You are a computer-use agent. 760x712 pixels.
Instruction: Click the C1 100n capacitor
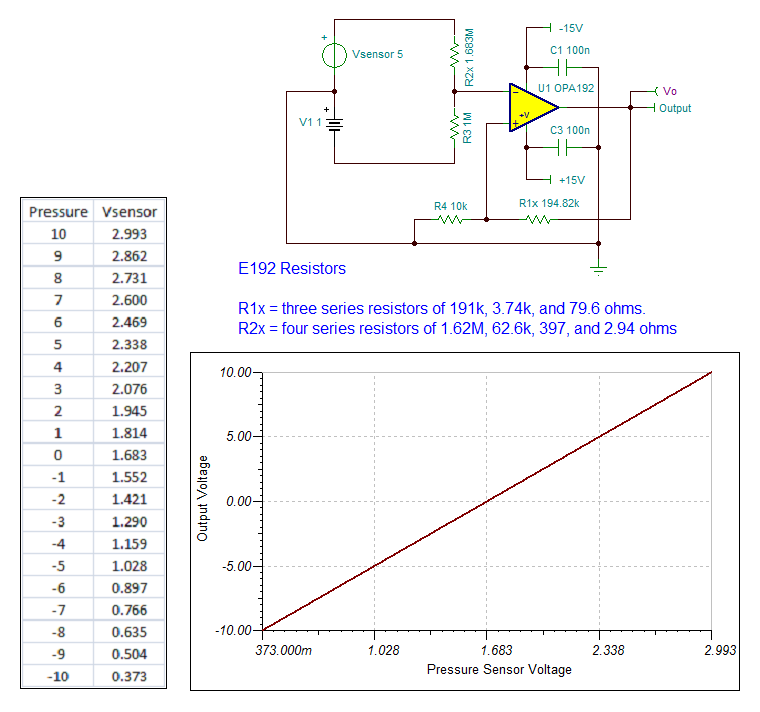pyautogui.click(x=562, y=67)
